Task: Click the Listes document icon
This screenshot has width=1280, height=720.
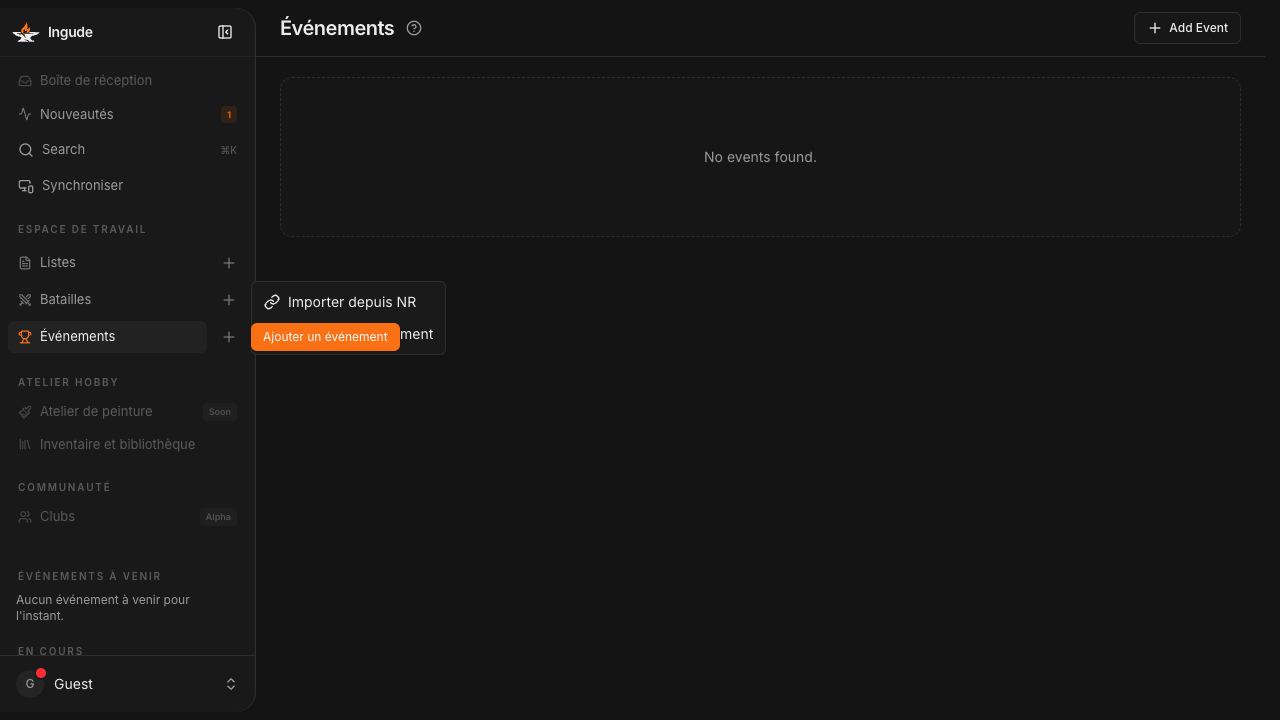Action: tap(25, 263)
